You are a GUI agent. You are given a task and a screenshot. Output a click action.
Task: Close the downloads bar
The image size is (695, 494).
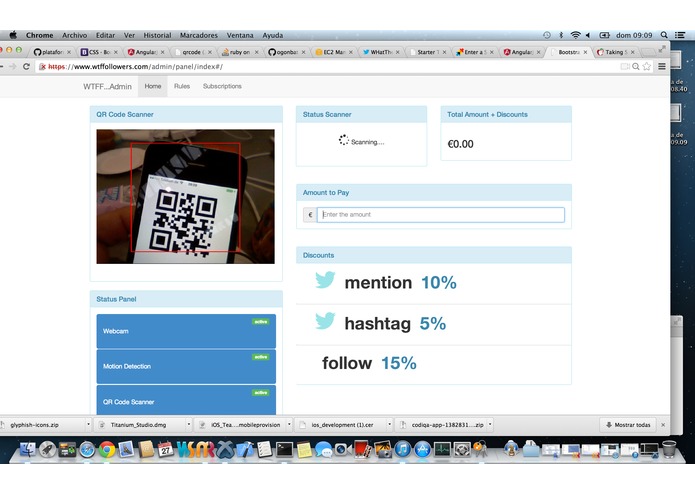coord(663,424)
